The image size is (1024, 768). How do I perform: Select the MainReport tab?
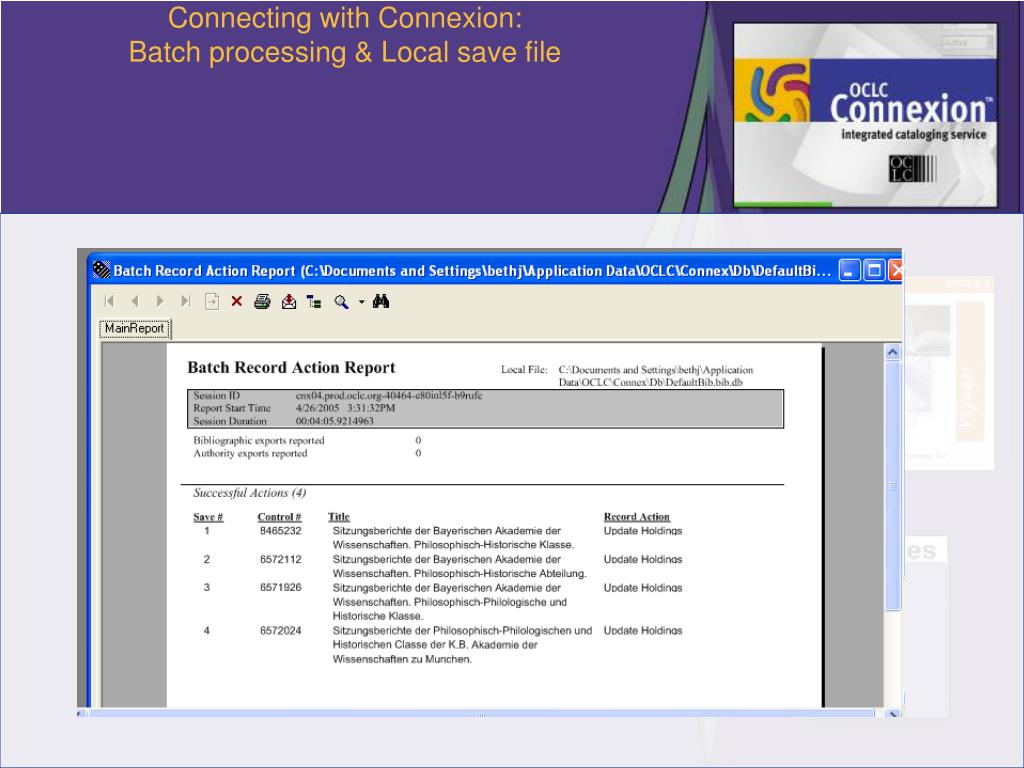[135, 328]
